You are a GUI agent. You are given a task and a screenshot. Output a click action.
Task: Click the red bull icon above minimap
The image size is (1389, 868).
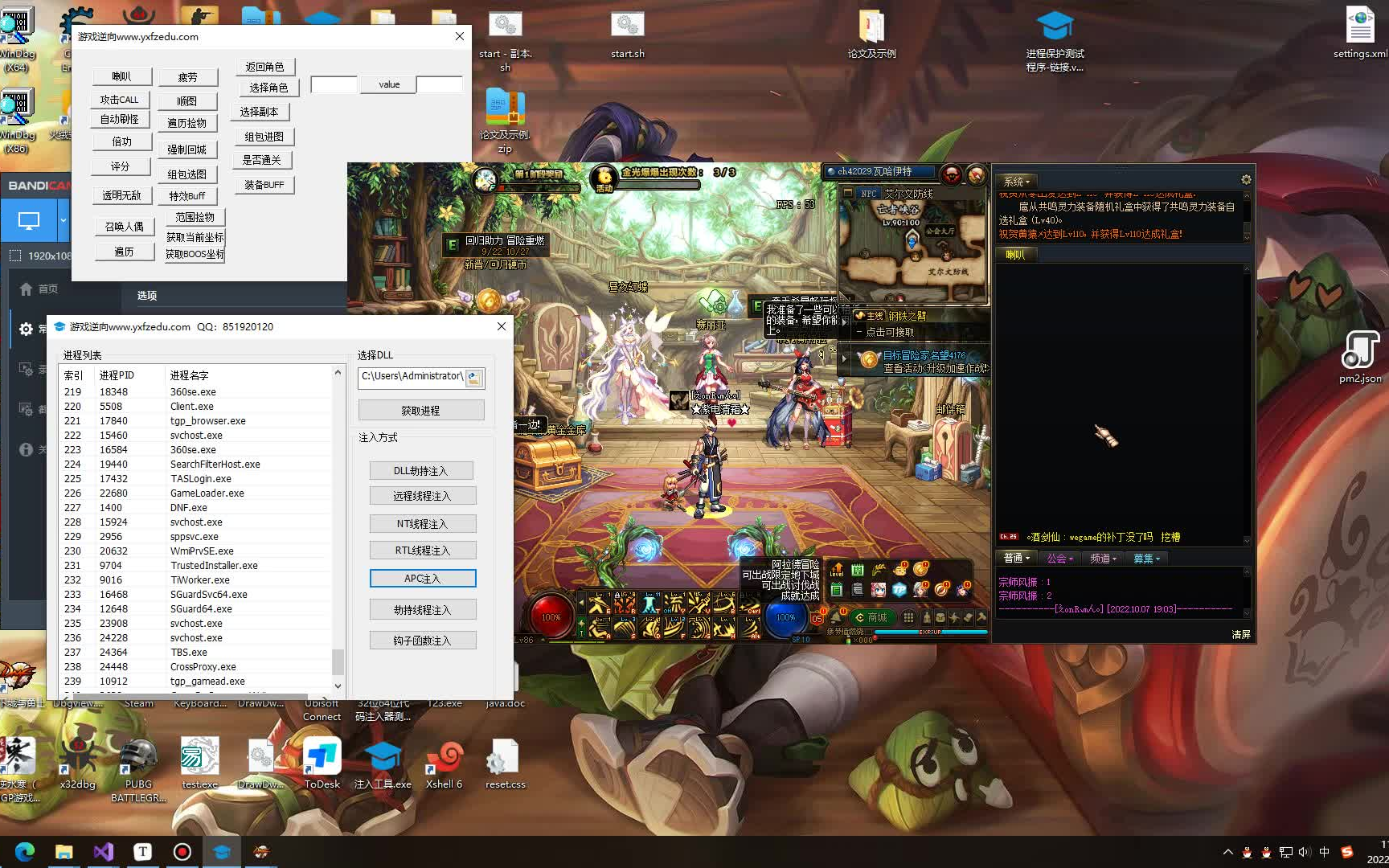951,174
